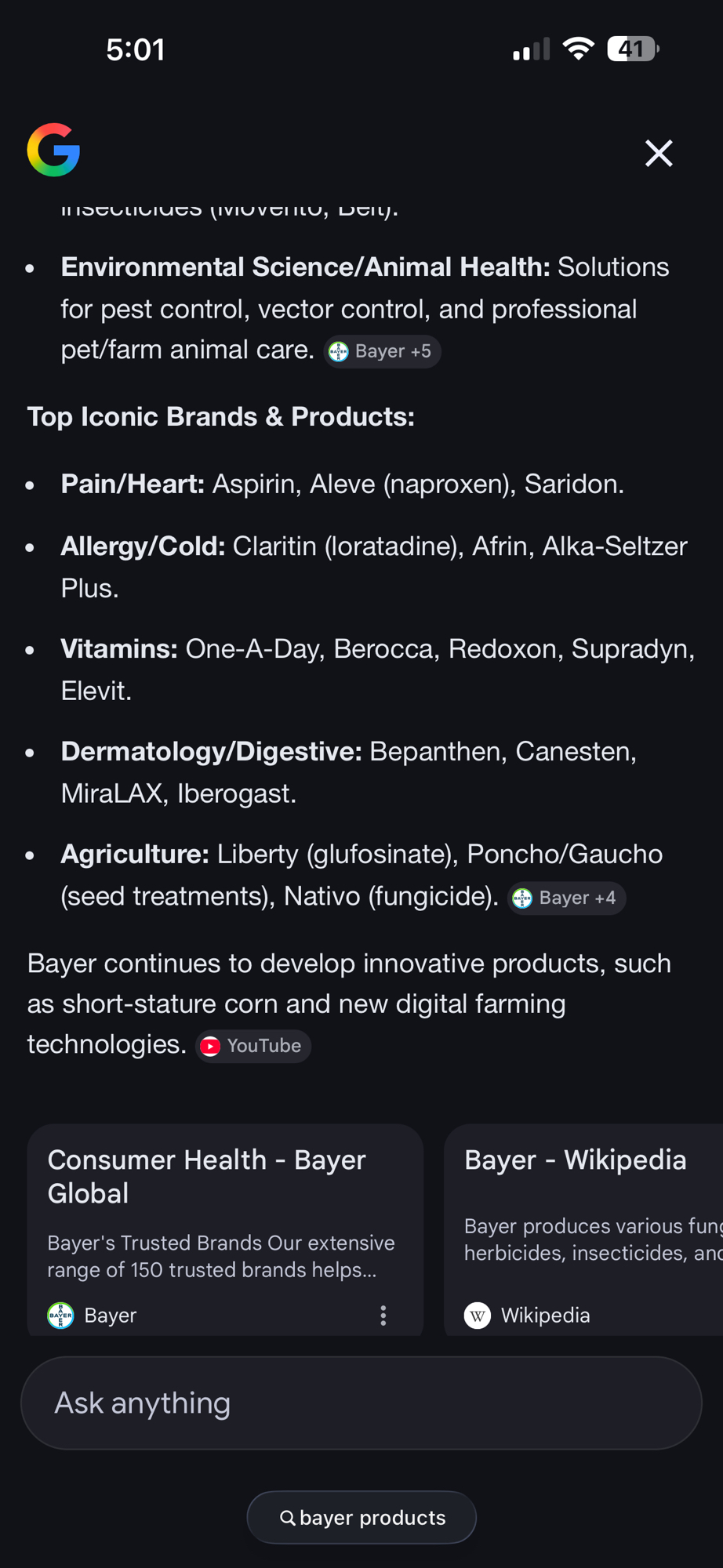The width and height of the screenshot is (723, 1568).
Task: Expand the Bayer +4 sources chip
Action: pos(566,898)
